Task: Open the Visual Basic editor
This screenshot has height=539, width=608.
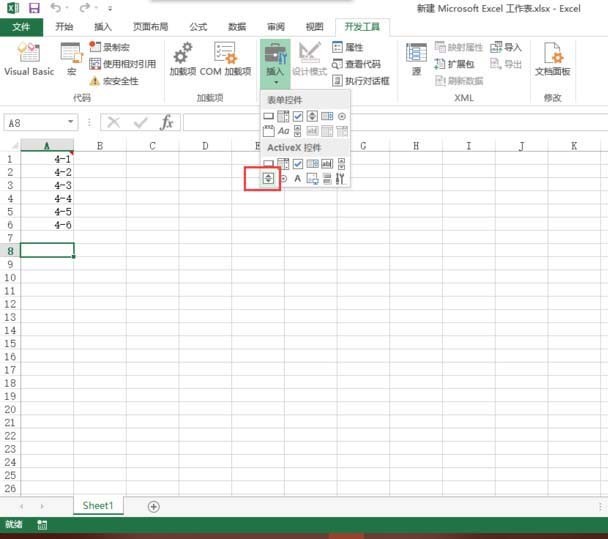Action: click(29, 58)
